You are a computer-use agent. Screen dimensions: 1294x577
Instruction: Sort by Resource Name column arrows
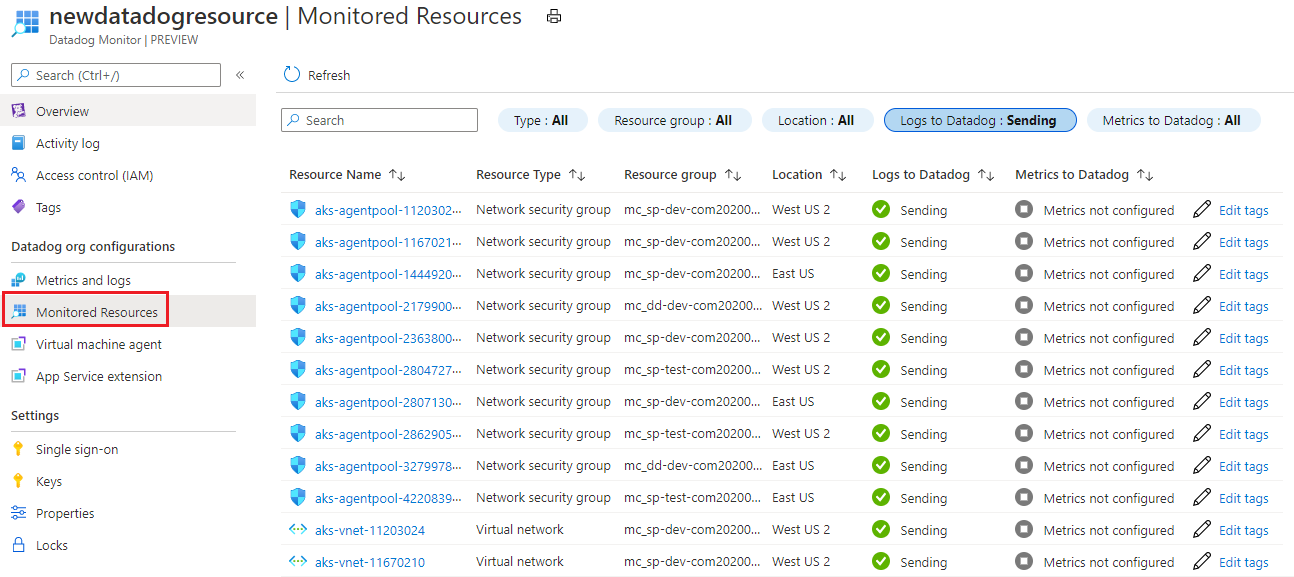tap(397, 175)
